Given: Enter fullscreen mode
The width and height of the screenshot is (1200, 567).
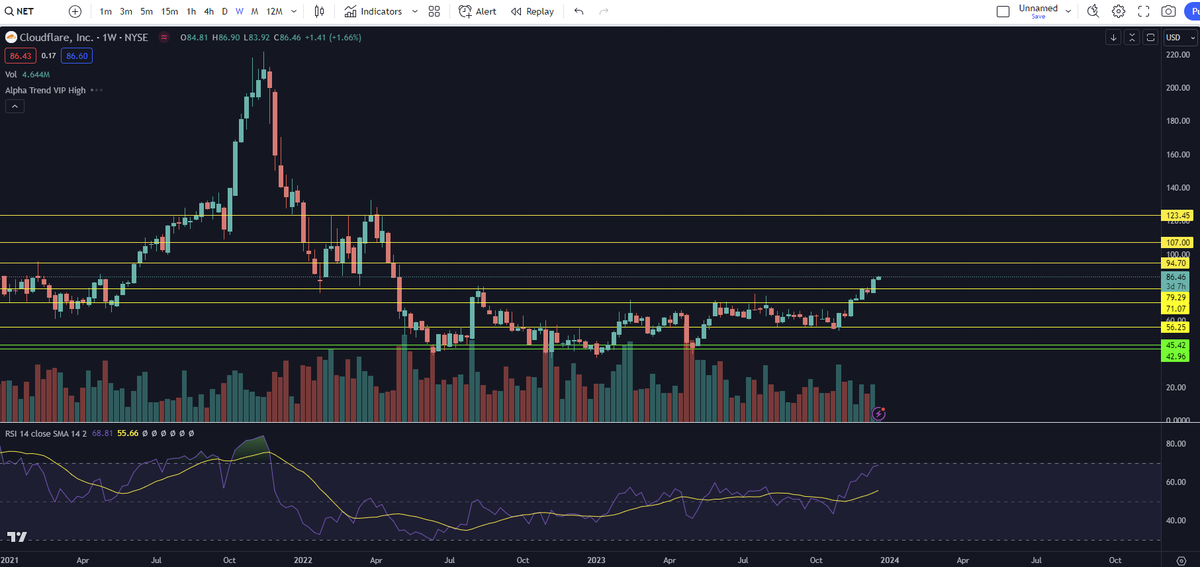Looking at the screenshot, I should tap(1144, 11).
